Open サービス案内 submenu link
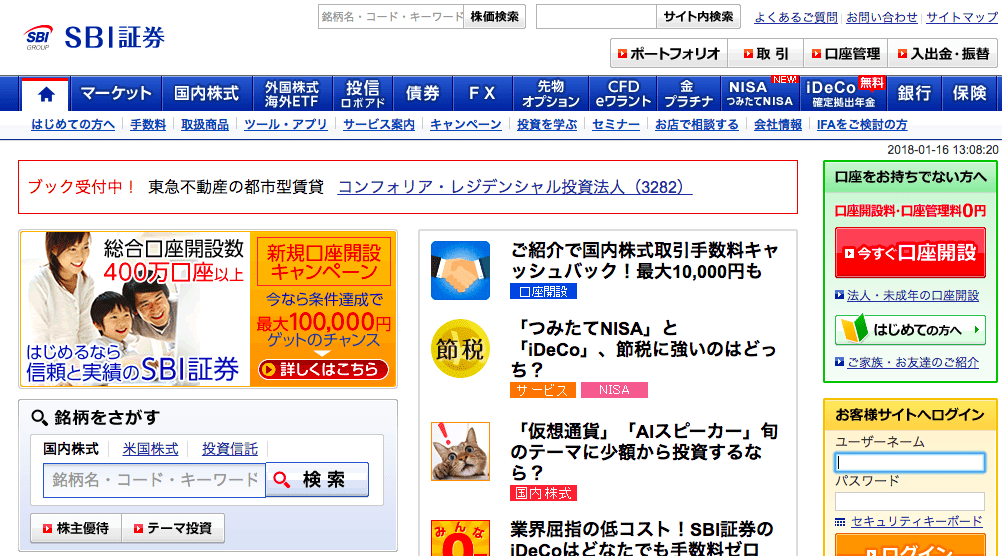This screenshot has width=1002, height=556. pyautogui.click(x=378, y=125)
